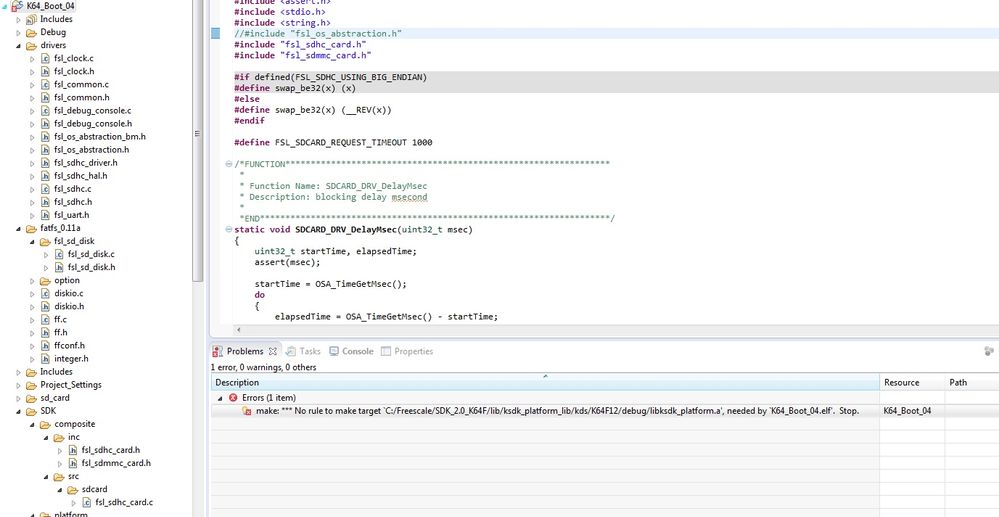Viewport: 999px width, 517px height.
Task: Select fsl_clock.c file icon
Action: coord(45,59)
